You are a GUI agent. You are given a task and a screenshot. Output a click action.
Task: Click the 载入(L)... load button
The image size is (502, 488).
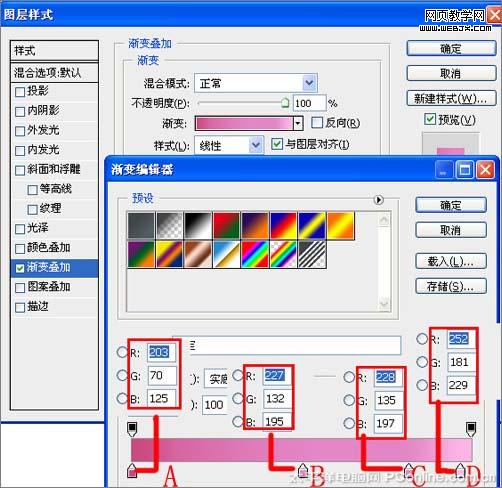(451, 261)
